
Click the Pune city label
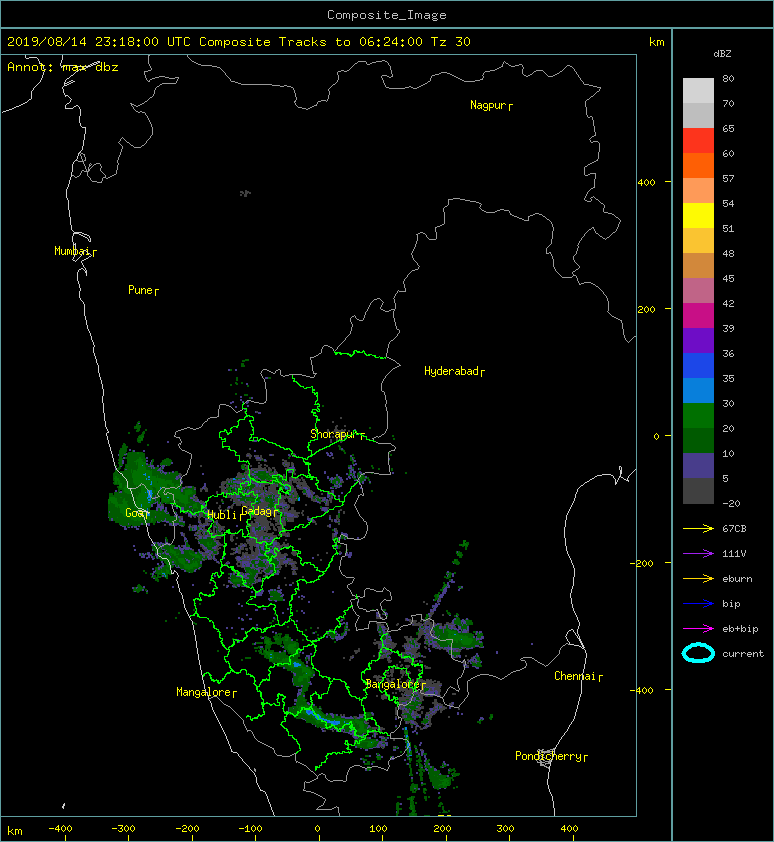[140, 290]
